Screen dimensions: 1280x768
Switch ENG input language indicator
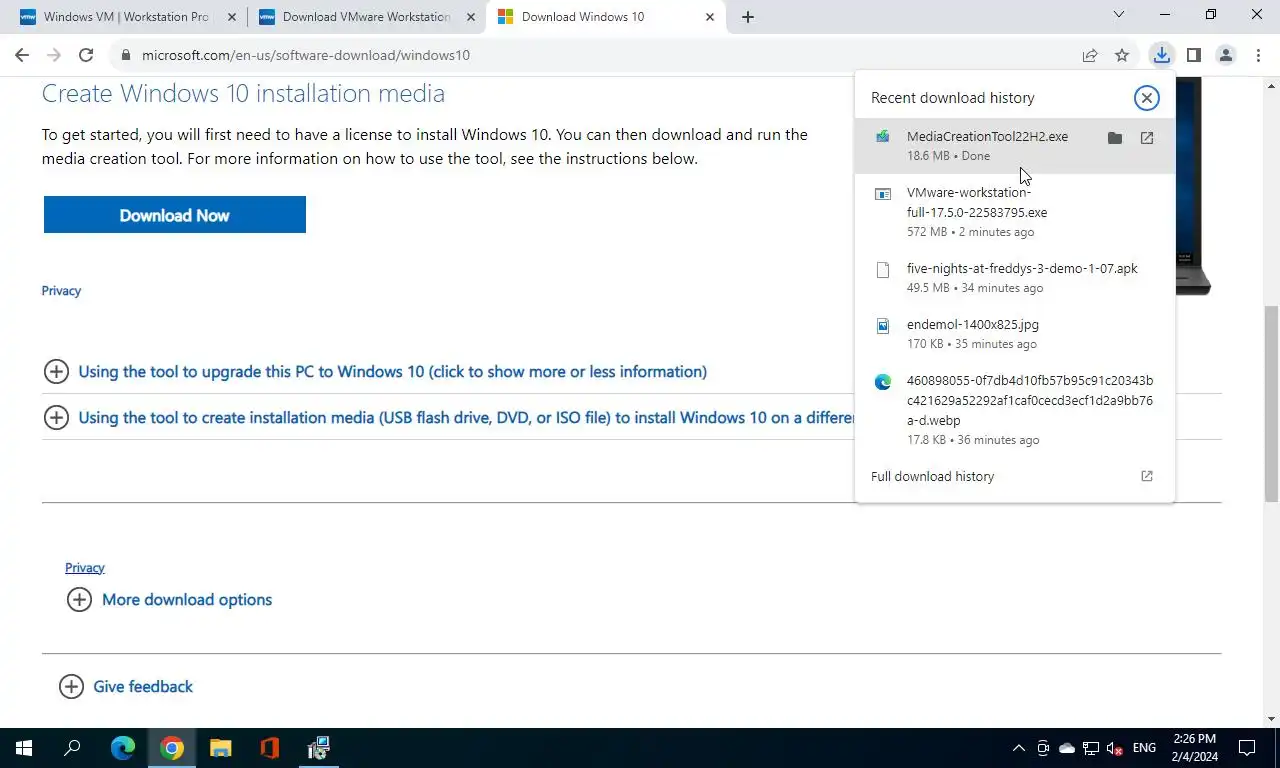1145,748
